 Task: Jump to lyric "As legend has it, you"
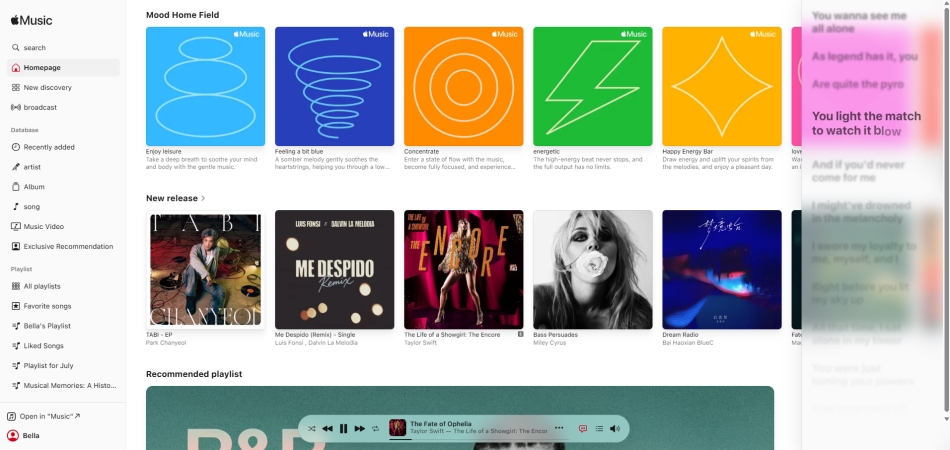pyautogui.click(x=865, y=56)
